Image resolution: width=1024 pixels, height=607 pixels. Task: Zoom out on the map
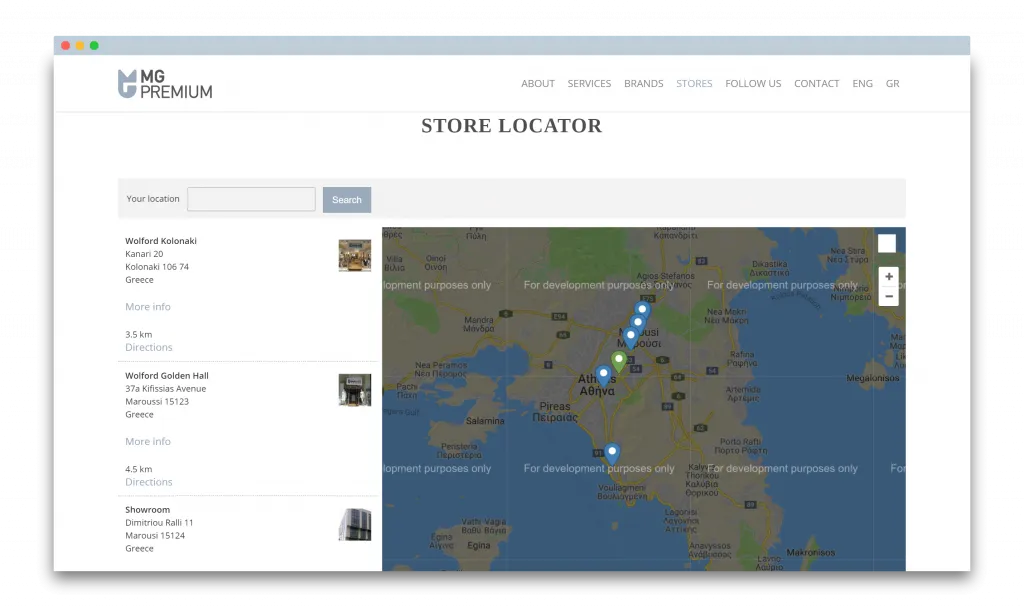tap(888, 296)
